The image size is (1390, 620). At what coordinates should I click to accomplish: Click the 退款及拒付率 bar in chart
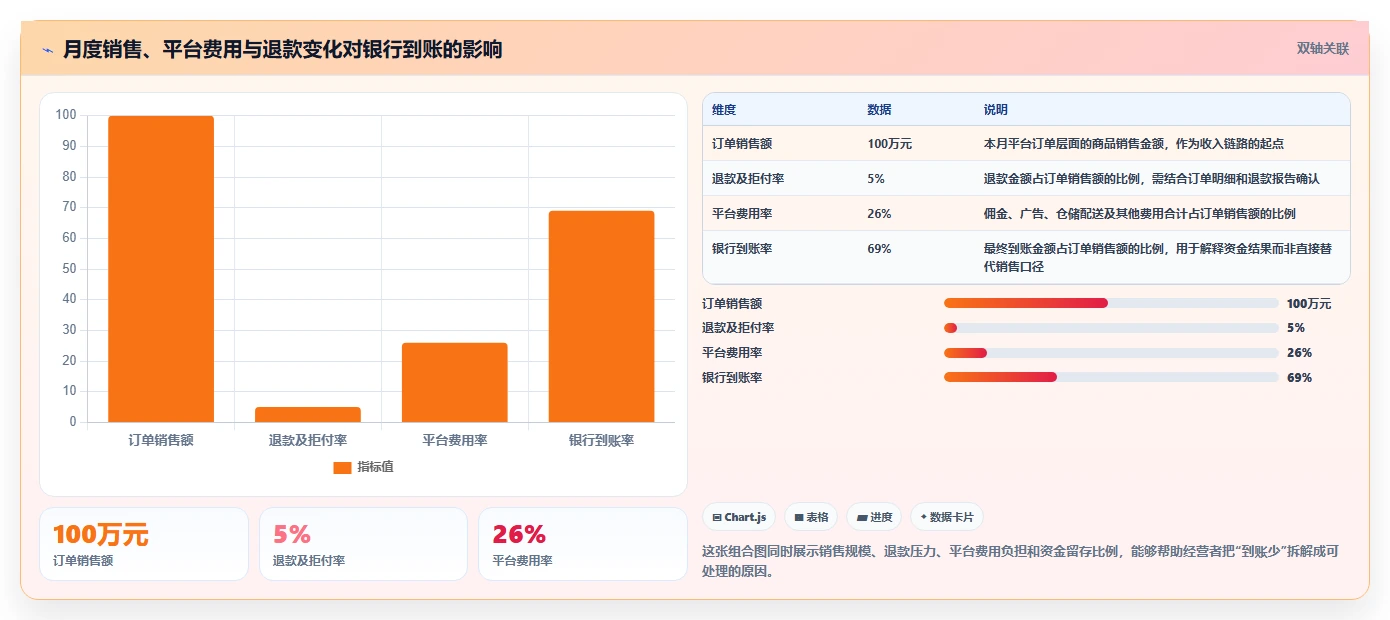click(308, 414)
